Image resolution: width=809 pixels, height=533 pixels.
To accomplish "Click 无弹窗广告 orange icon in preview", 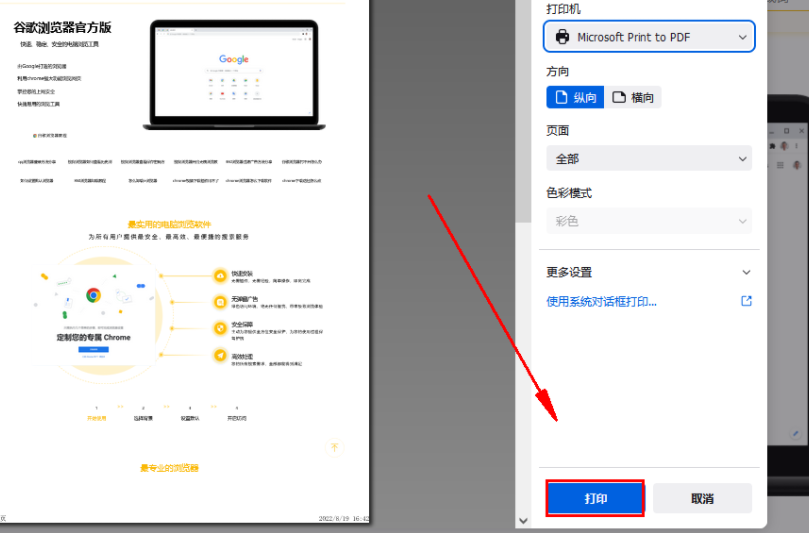I will 220,302.
